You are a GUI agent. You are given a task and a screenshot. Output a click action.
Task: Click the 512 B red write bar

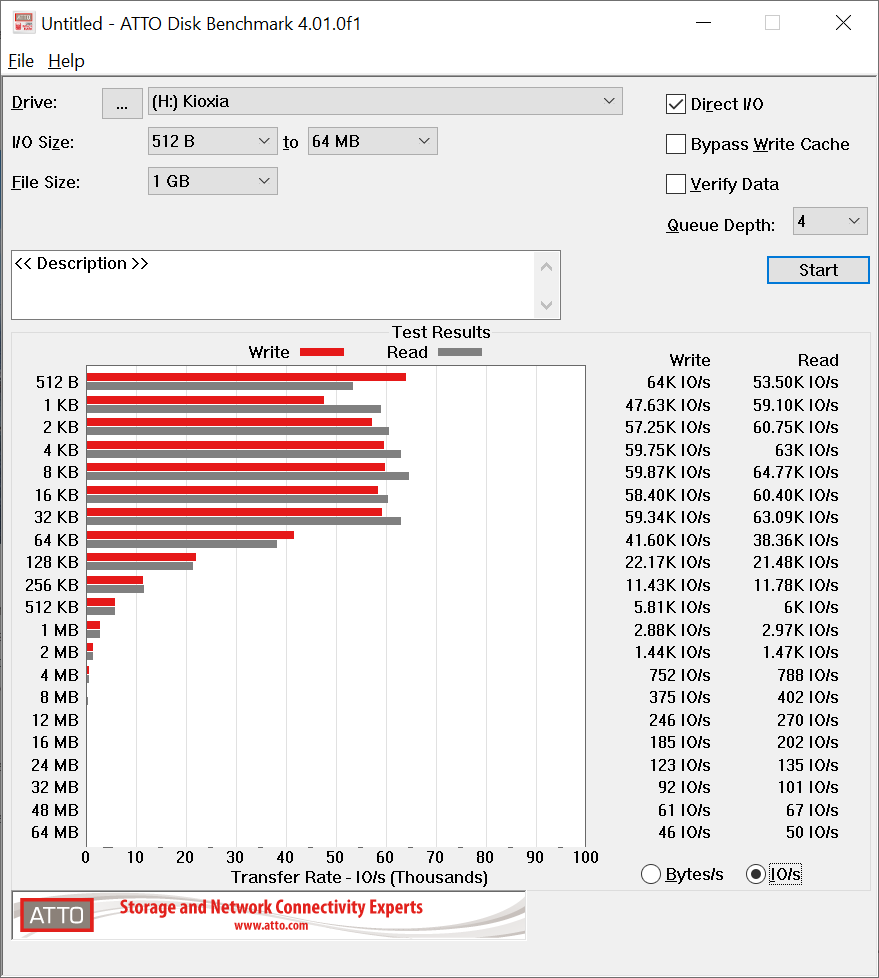coord(246,377)
